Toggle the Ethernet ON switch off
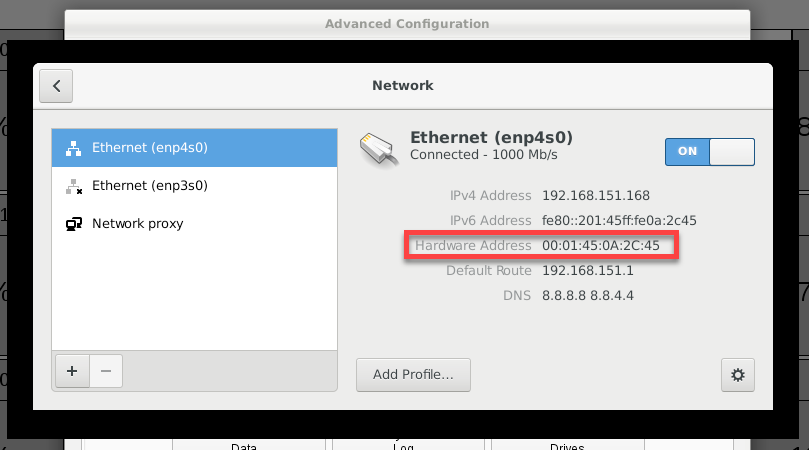 [x=709, y=152]
